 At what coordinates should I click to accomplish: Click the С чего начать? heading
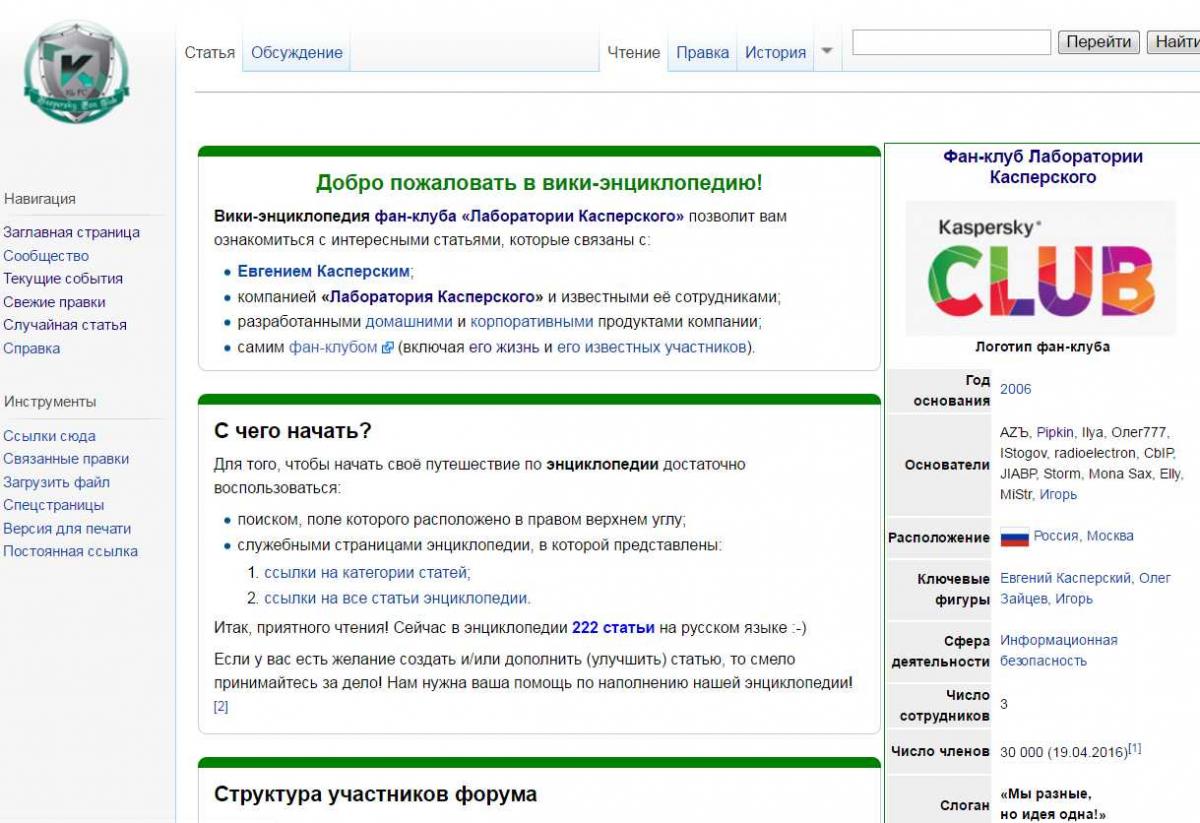click(293, 431)
